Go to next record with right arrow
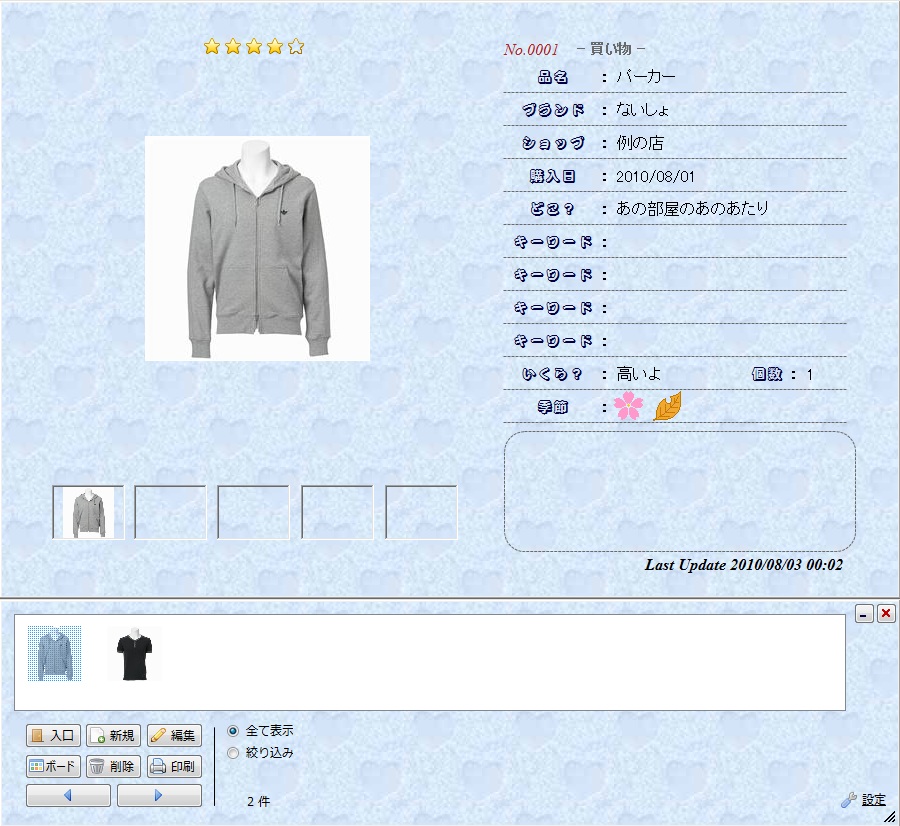The width and height of the screenshot is (900, 826). (x=159, y=796)
